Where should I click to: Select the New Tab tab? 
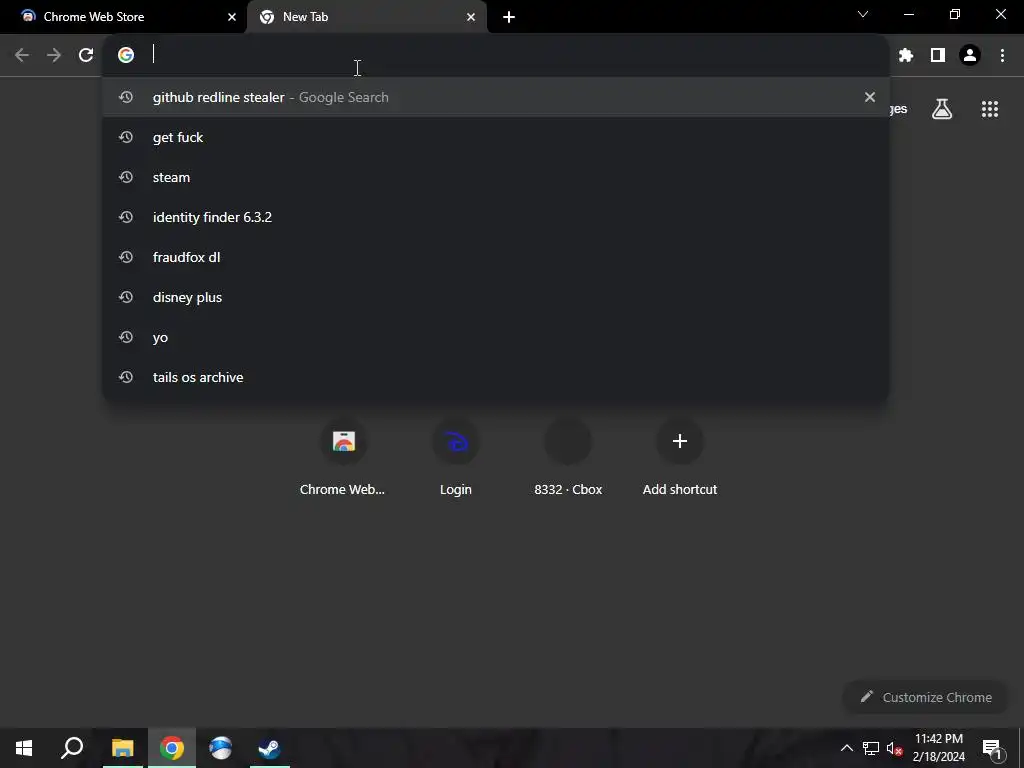point(367,17)
